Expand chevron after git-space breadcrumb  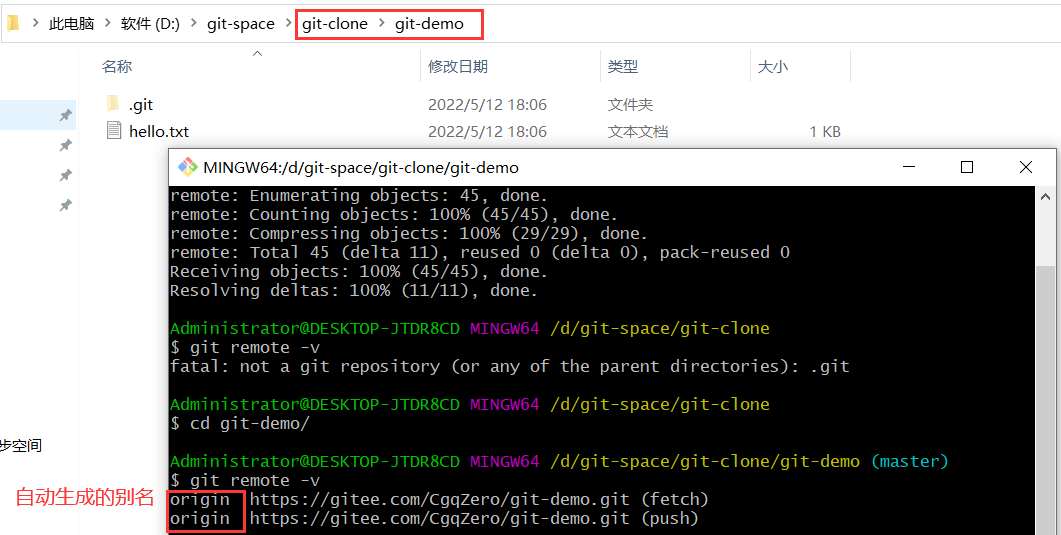(289, 24)
